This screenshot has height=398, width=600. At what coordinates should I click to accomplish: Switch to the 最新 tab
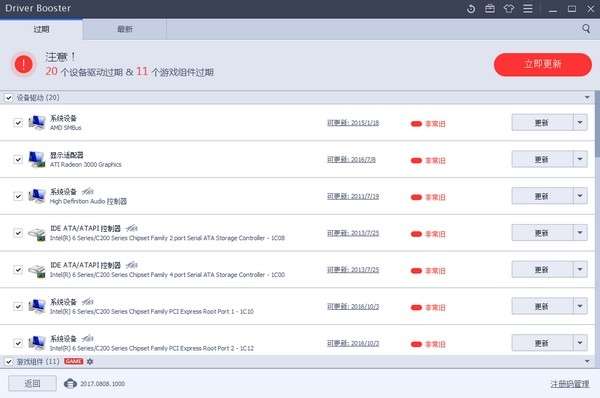[x=125, y=29]
